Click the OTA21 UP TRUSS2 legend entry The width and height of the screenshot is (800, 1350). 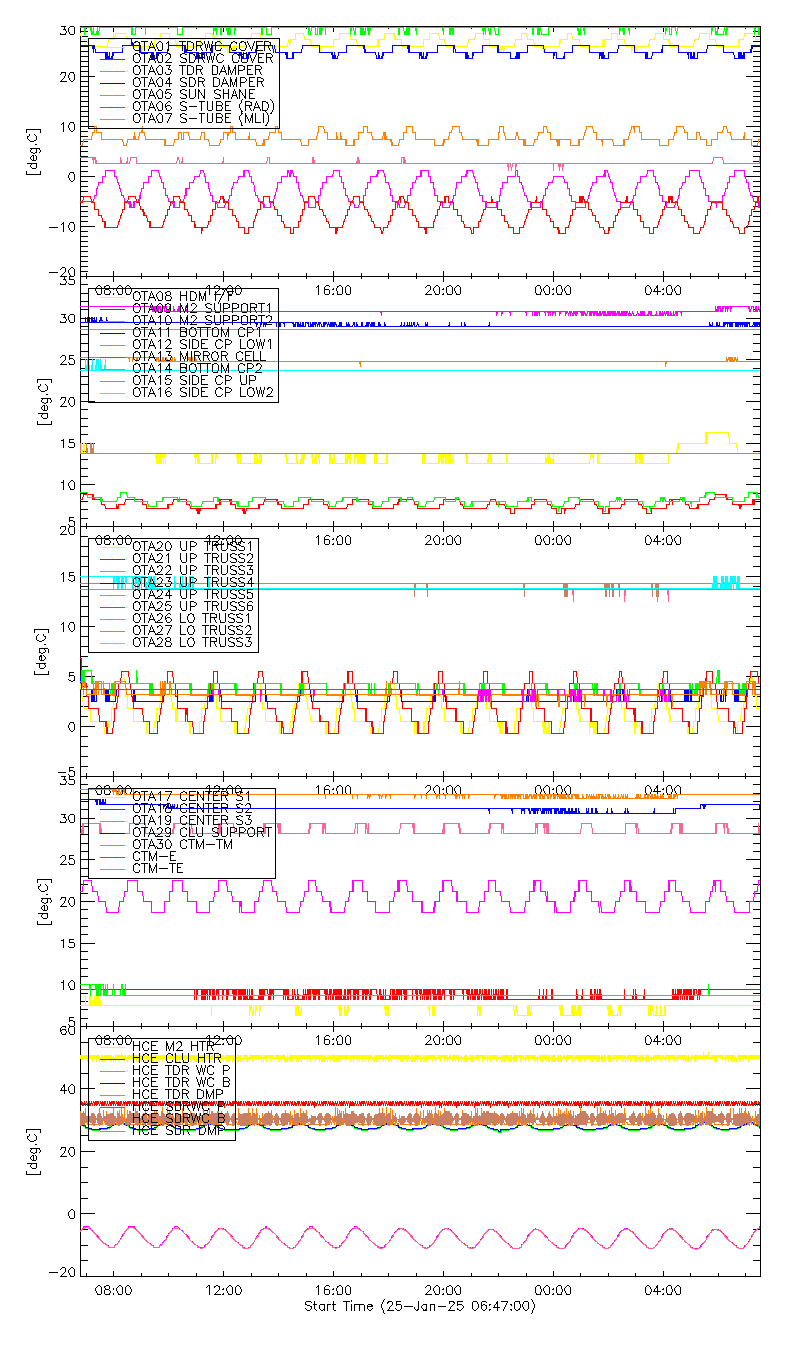pos(193,558)
